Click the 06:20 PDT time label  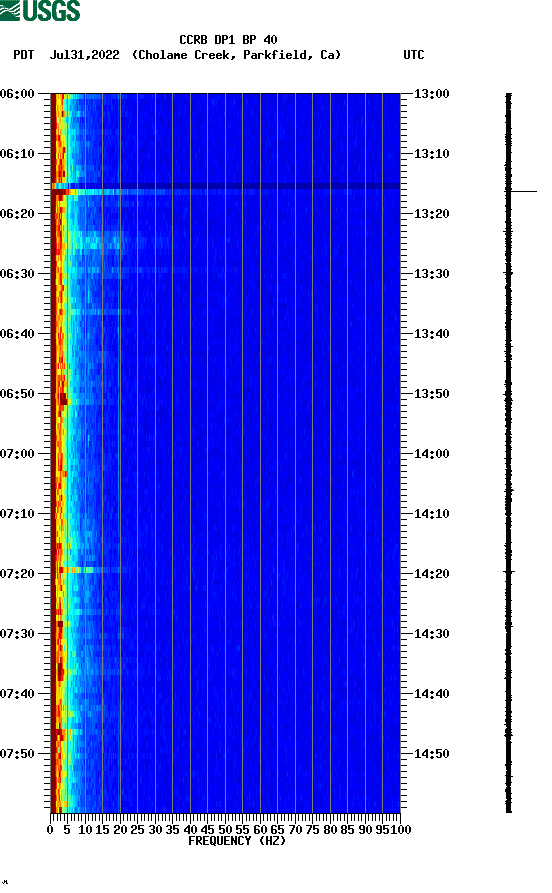(x=18, y=214)
